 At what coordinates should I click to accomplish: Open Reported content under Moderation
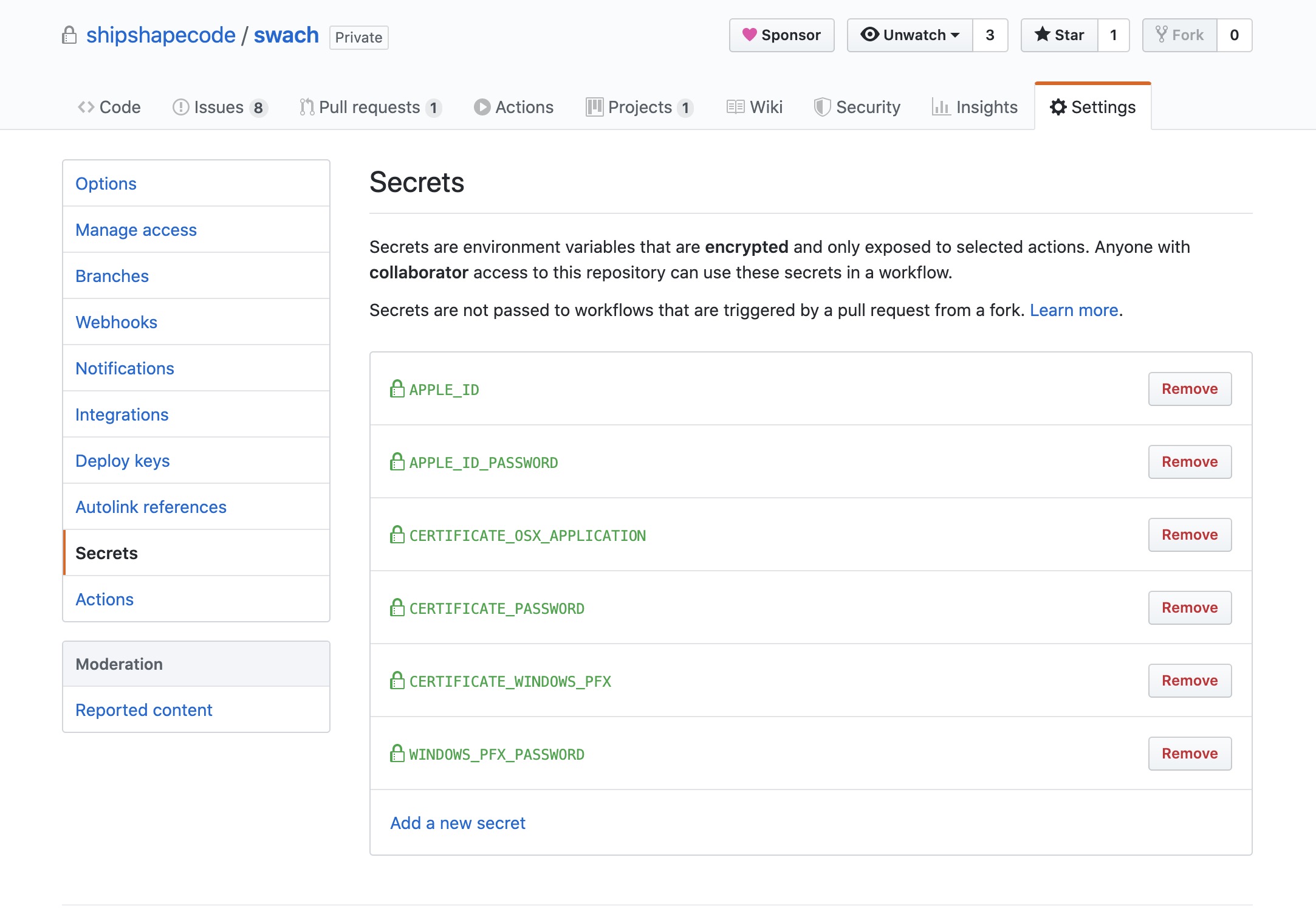coord(143,710)
